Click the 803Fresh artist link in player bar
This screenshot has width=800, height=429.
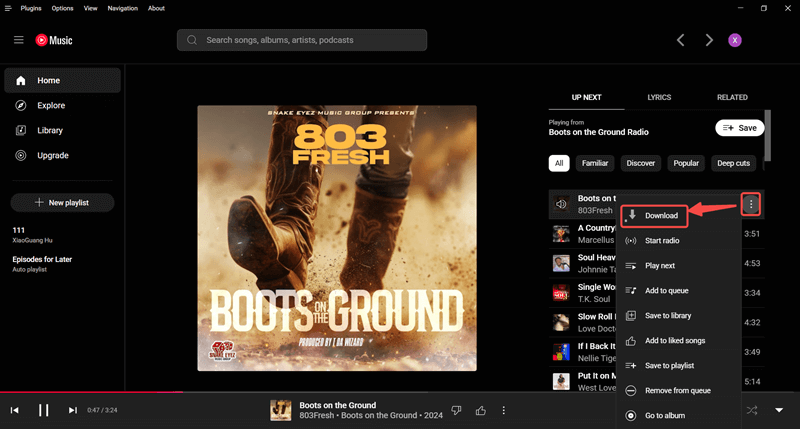coord(317,415)
